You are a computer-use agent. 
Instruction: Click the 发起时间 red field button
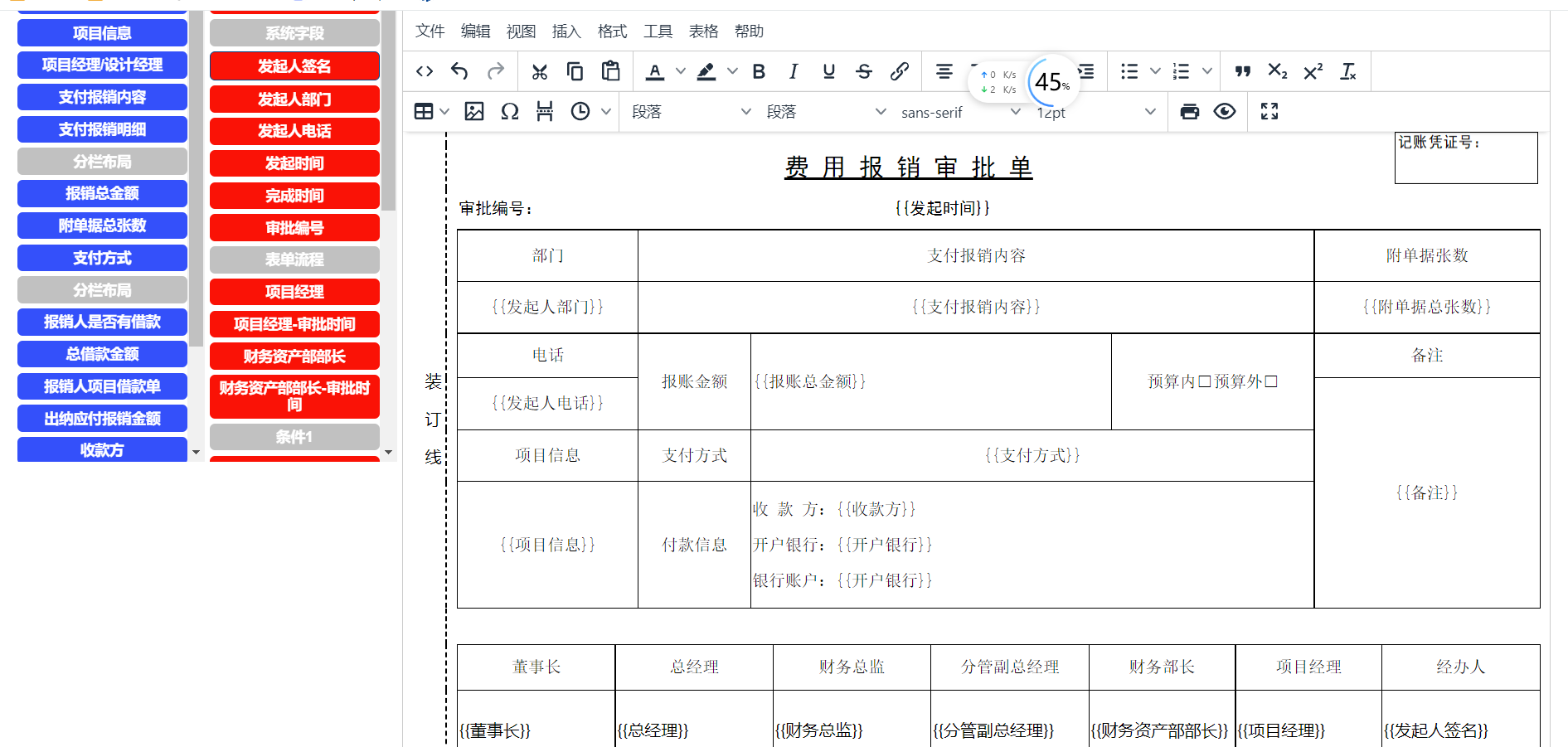pos(294,163)
